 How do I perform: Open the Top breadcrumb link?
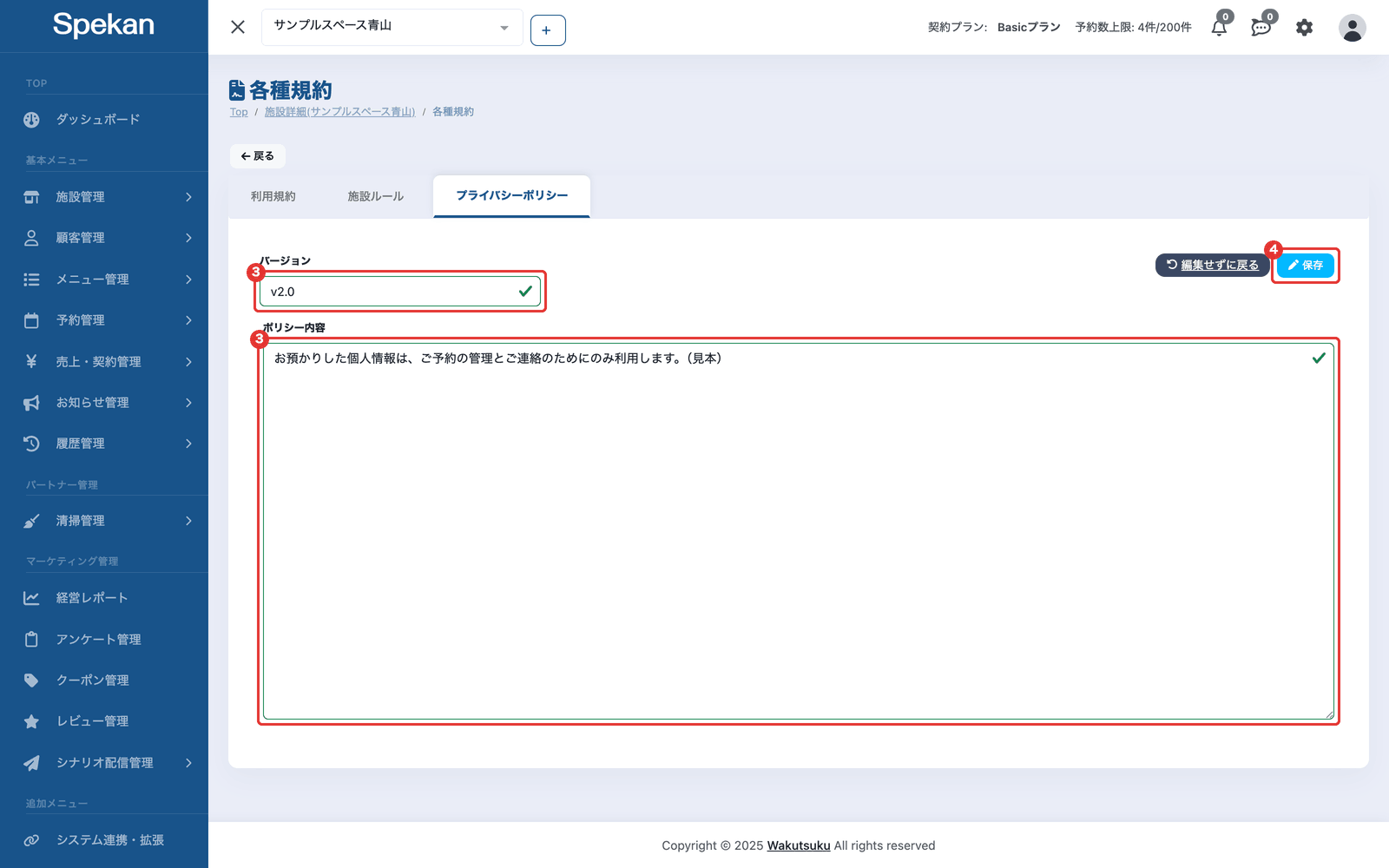[x=239, y=112]
